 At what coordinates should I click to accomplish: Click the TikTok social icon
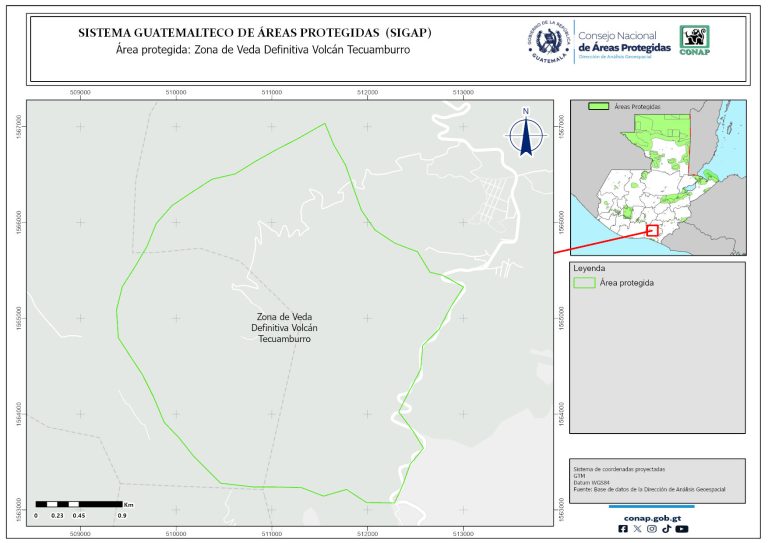click(666, 529)
